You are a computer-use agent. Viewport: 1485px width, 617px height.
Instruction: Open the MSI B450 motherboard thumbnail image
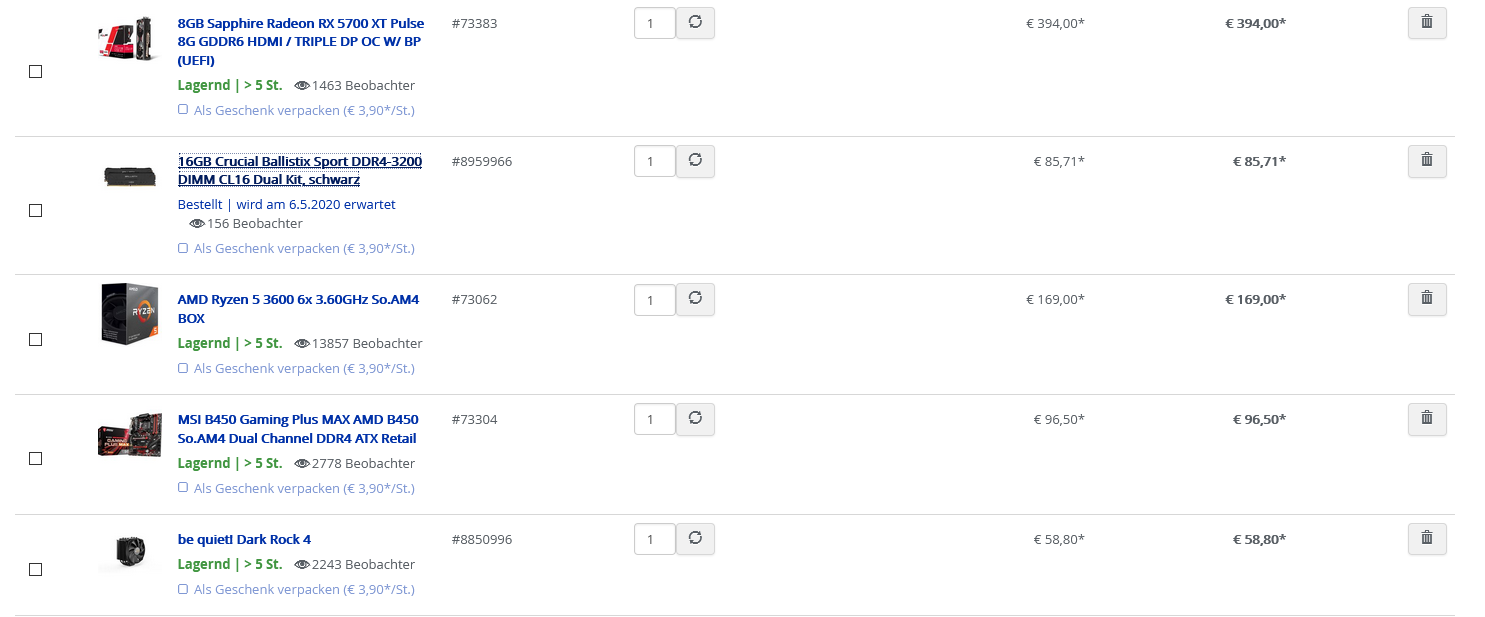pos(130,436)
